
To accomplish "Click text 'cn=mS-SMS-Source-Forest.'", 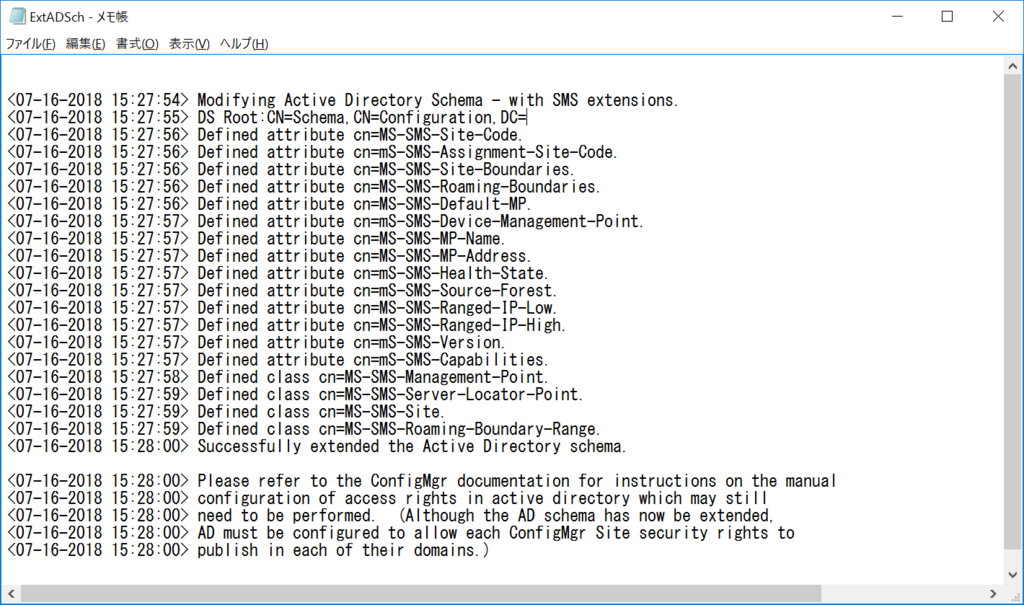I will [x=455, y=291].
